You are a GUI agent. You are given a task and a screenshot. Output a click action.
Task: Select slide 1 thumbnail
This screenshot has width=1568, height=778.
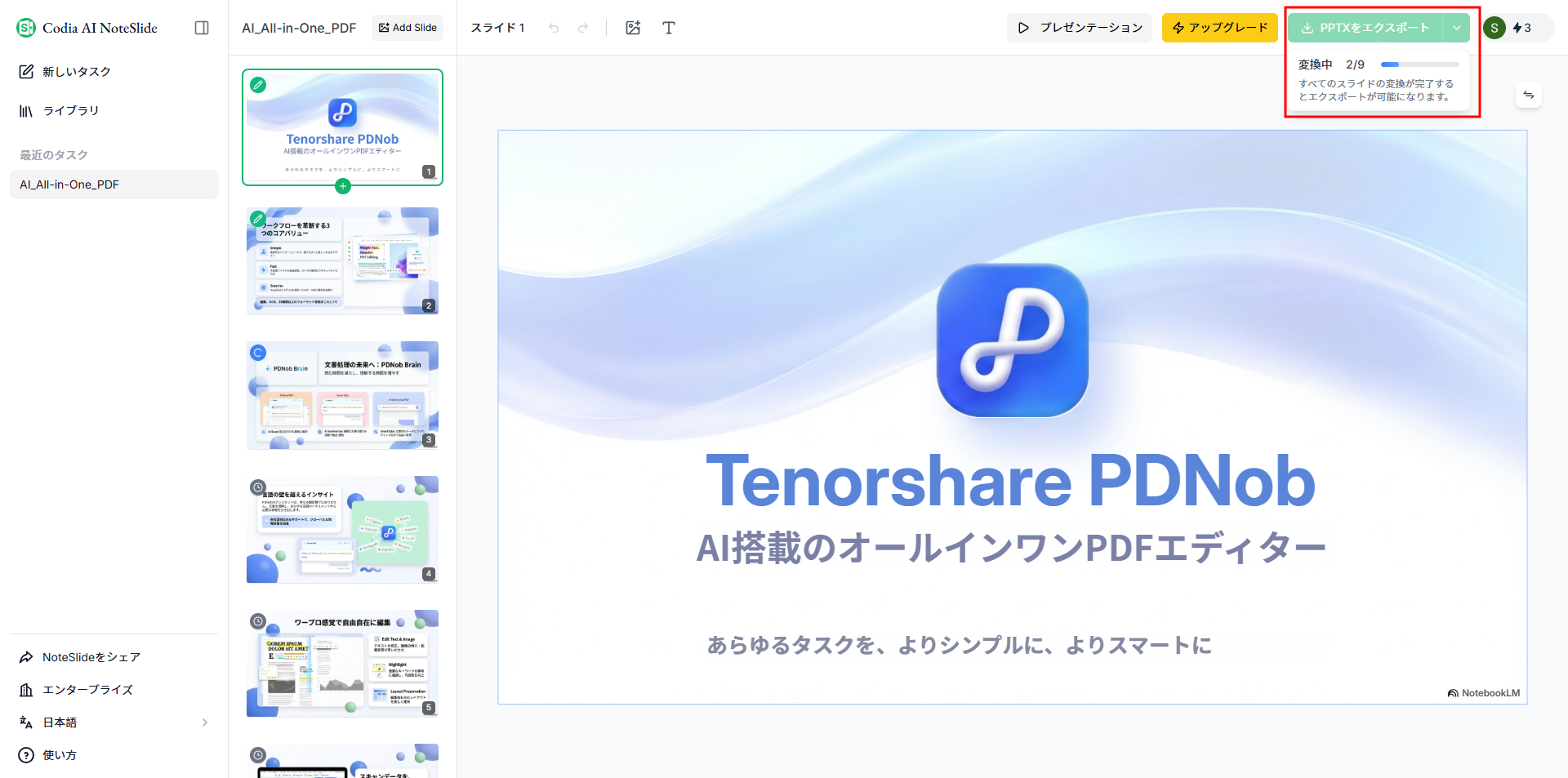(343, 127)
